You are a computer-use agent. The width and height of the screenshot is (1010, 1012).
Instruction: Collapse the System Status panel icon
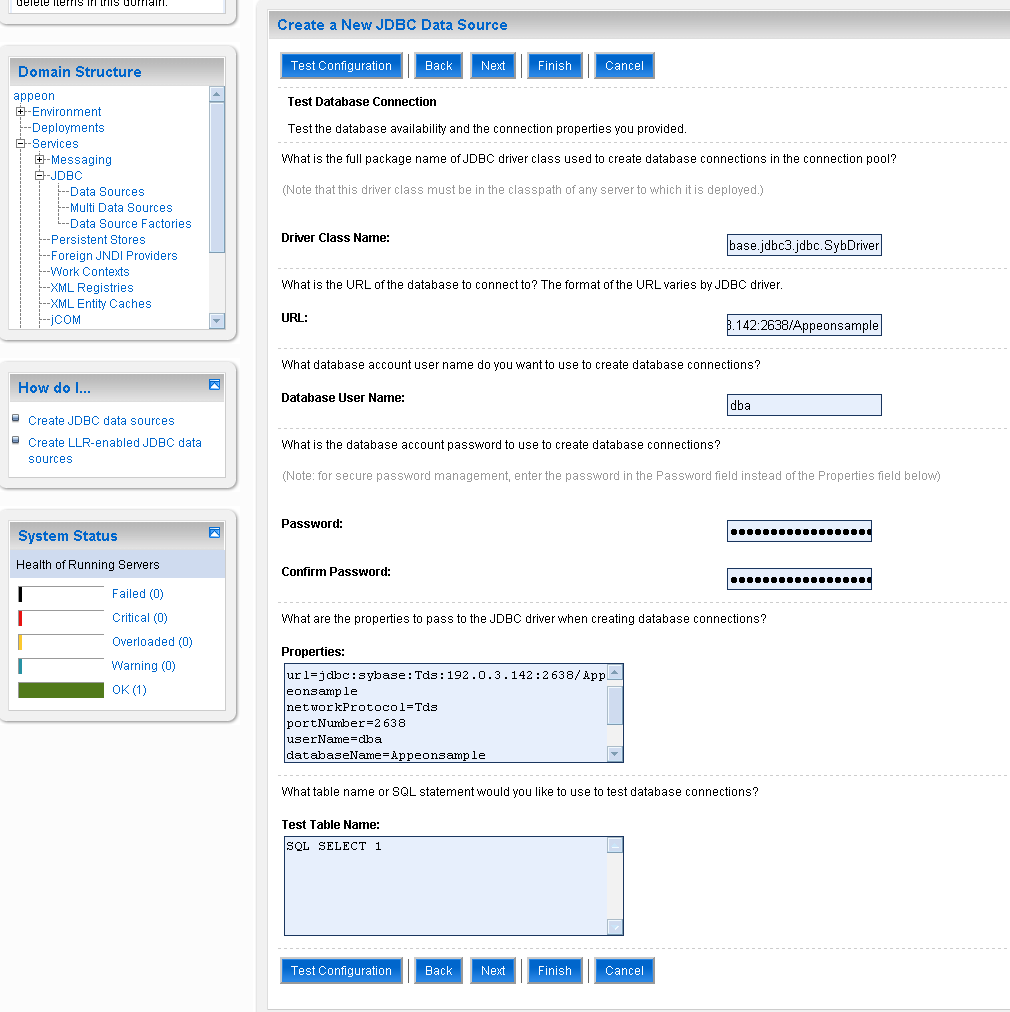click(214, 533)
